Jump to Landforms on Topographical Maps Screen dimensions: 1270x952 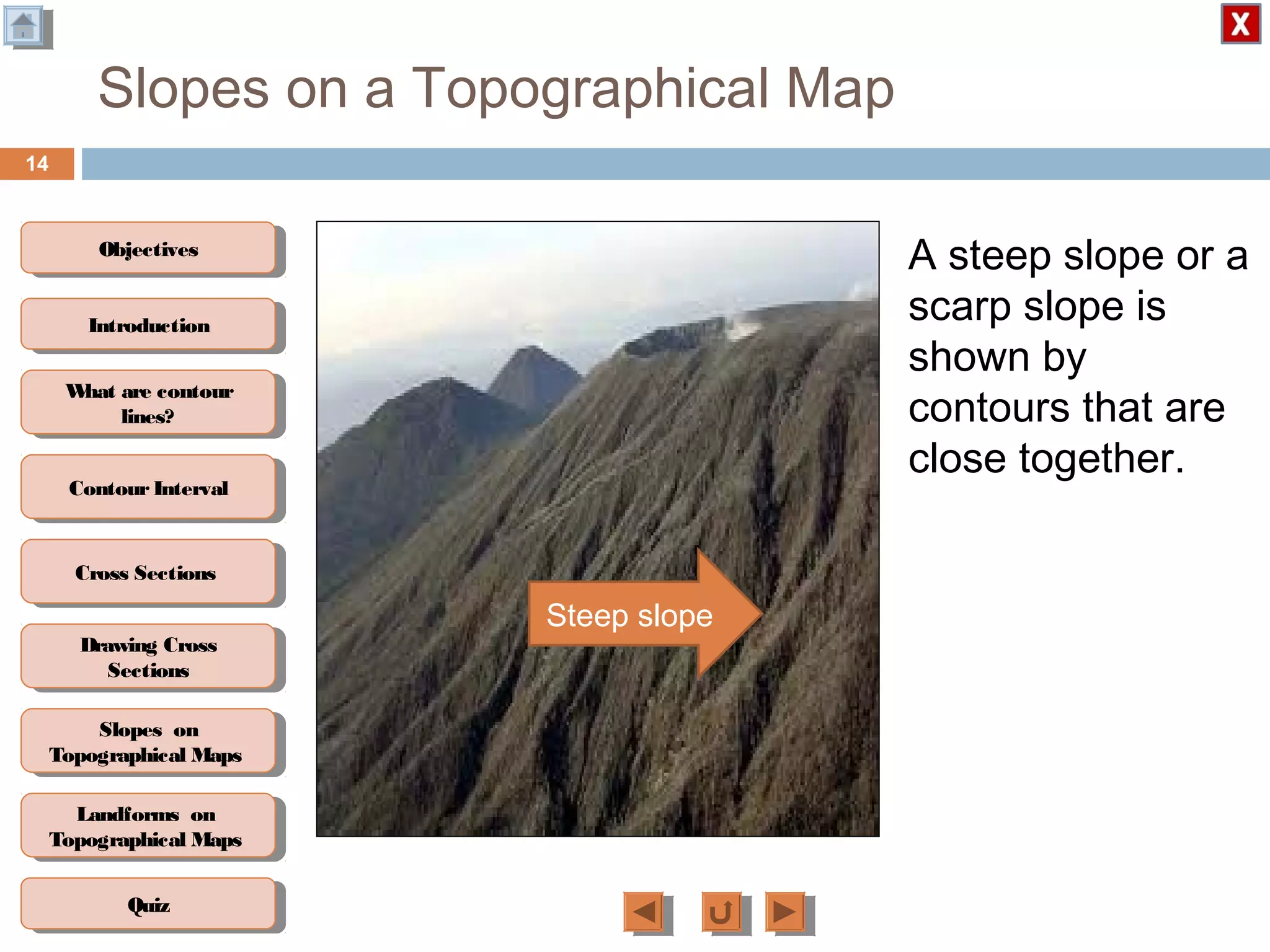148,826
